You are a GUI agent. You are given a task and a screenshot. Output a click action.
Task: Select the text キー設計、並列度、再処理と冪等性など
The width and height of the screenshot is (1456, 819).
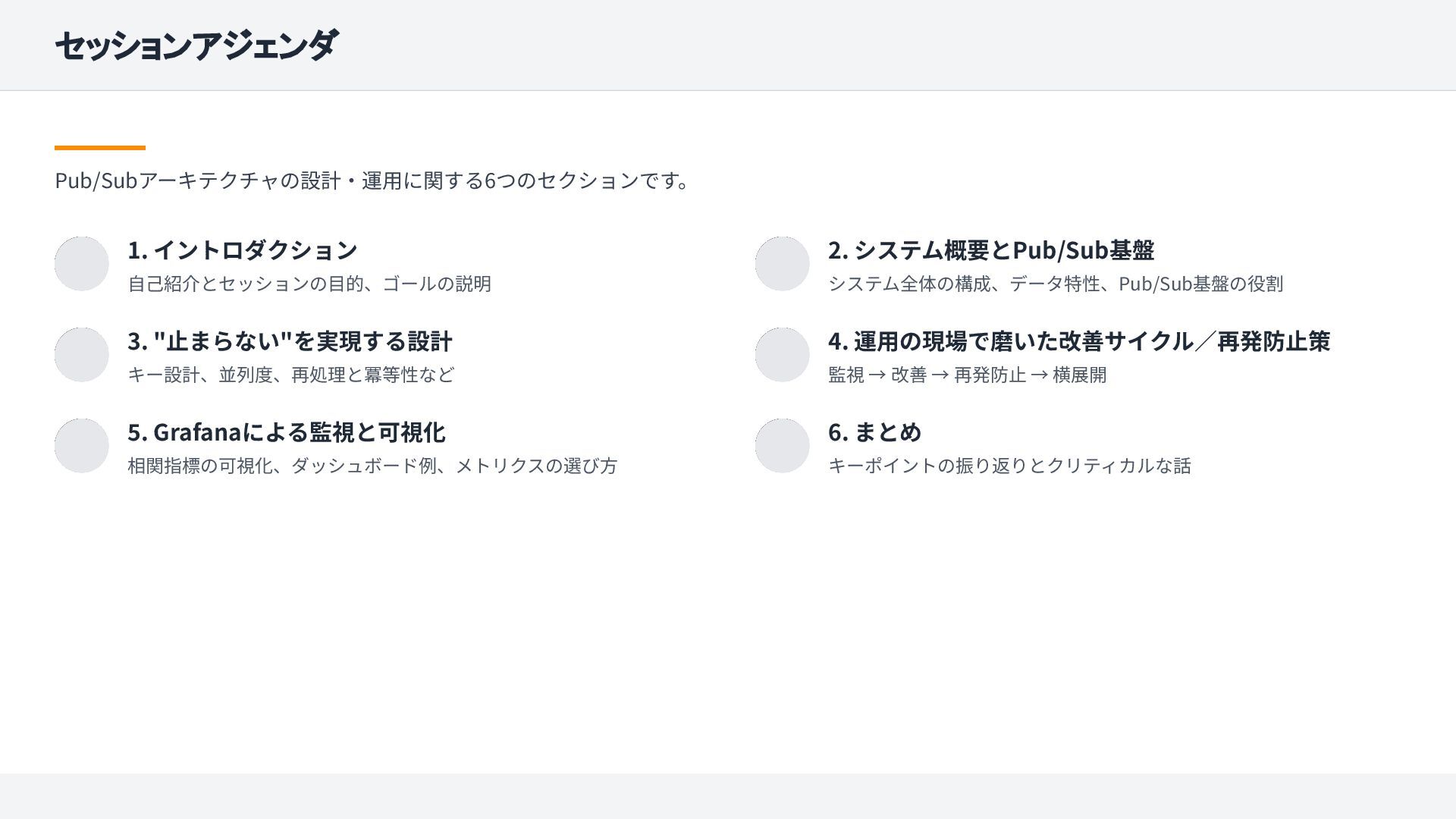point(291,375)
